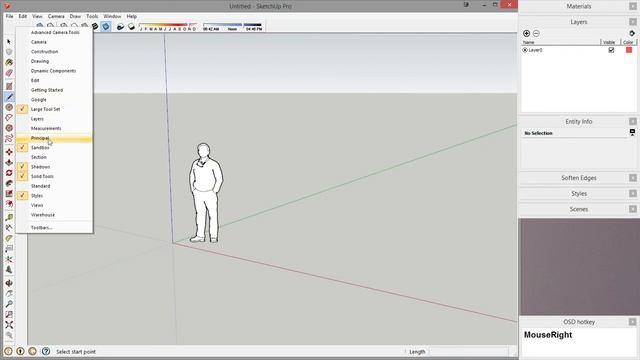Click the human figure in the viewport
Viewport: 640px width, 360px height.
point(206,193)
